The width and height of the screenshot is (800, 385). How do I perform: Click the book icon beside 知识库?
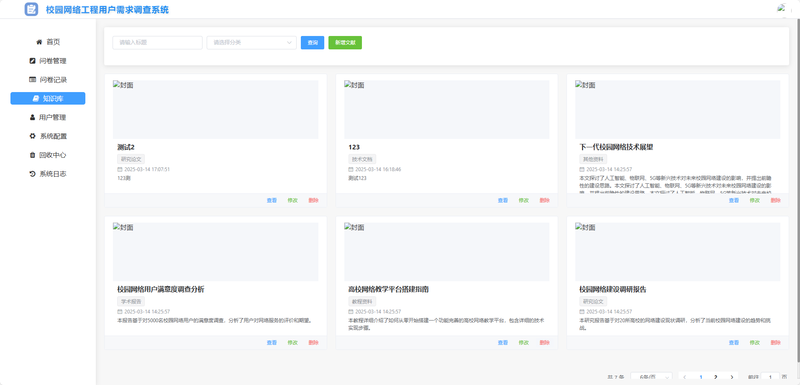pyautogui.click(x=35, y=98)
